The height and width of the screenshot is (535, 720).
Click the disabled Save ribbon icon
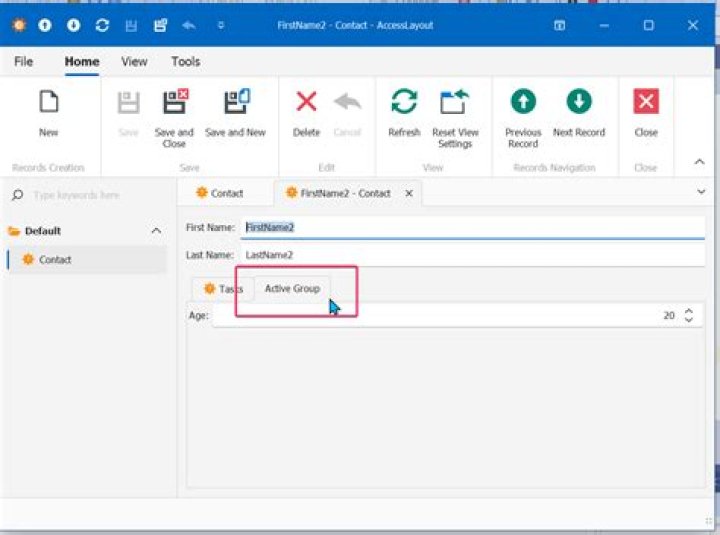(x=129, y=102)
